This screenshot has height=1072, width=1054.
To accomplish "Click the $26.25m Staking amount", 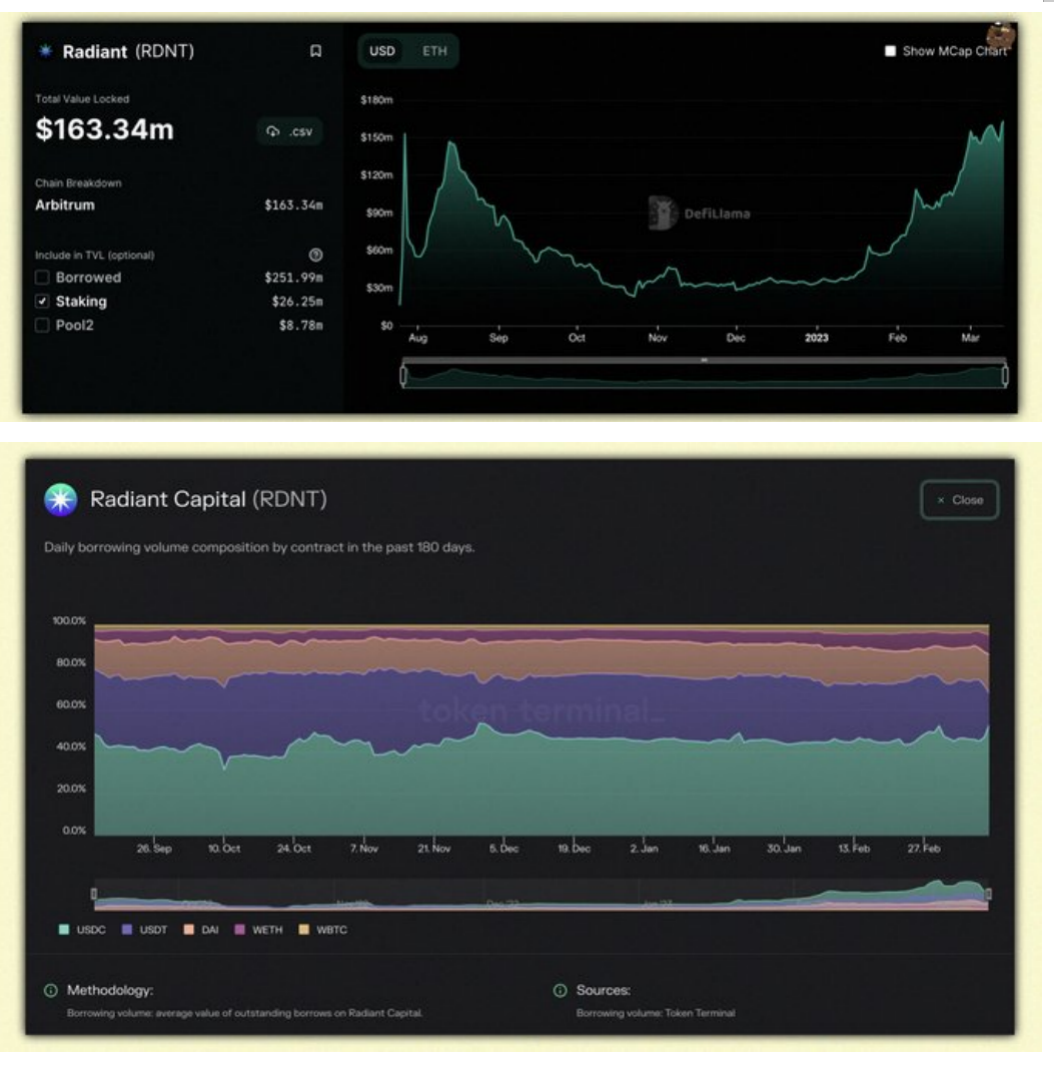I will click(297, 302).
